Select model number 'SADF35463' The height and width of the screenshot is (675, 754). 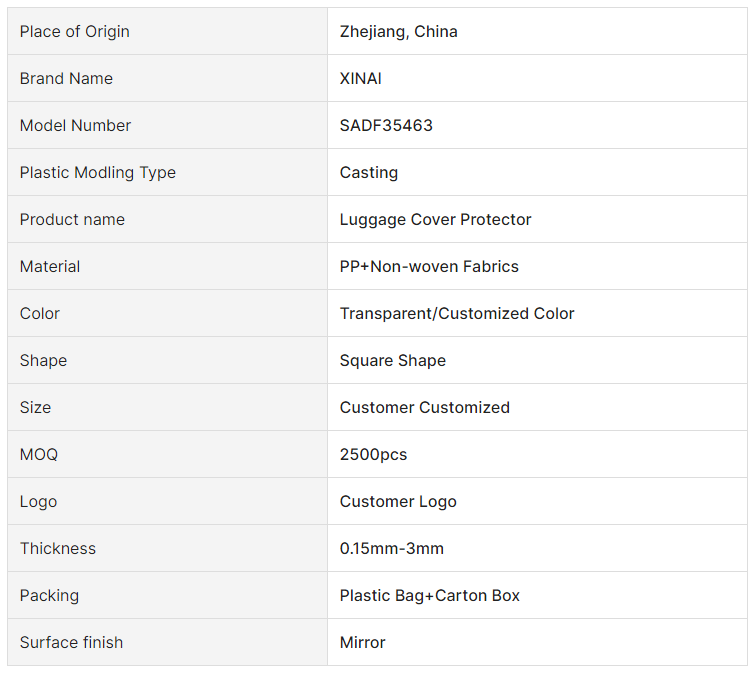coord(386,126)
